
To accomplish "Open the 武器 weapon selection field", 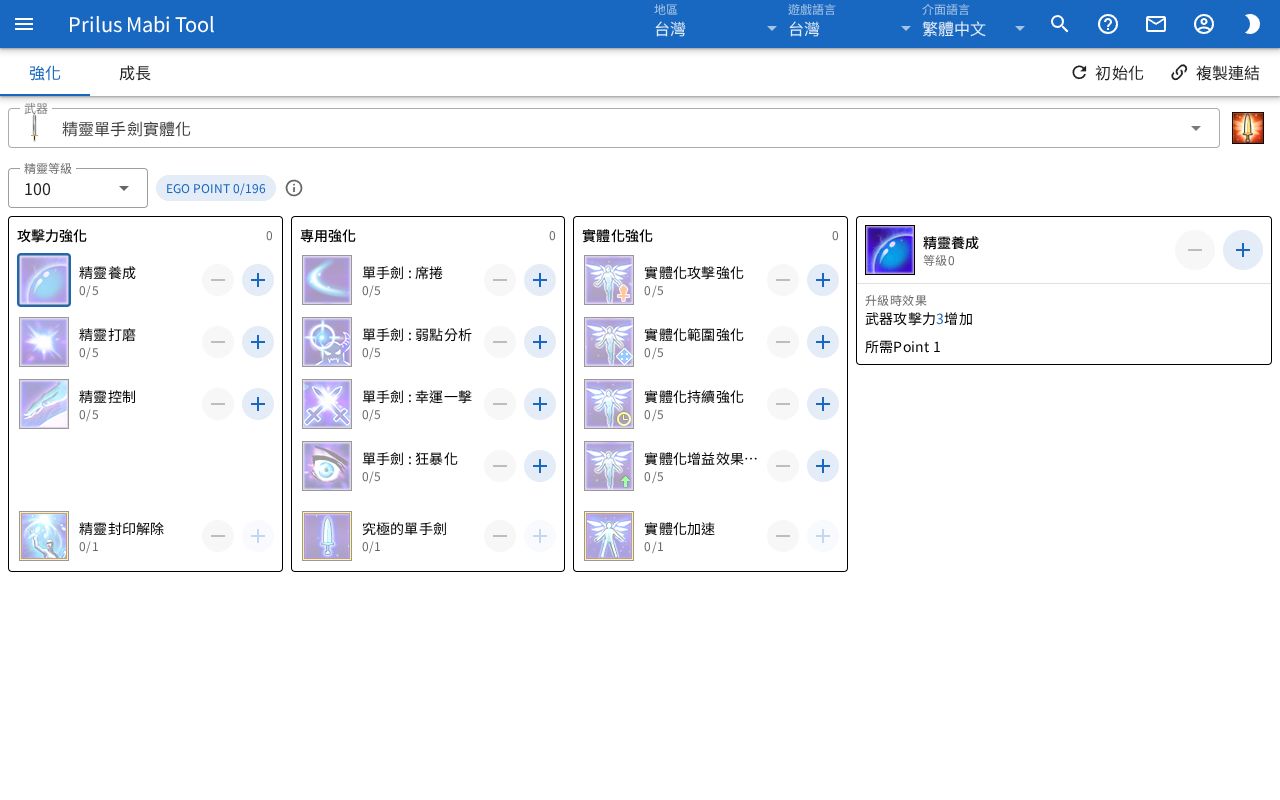I will coord(614,128).
